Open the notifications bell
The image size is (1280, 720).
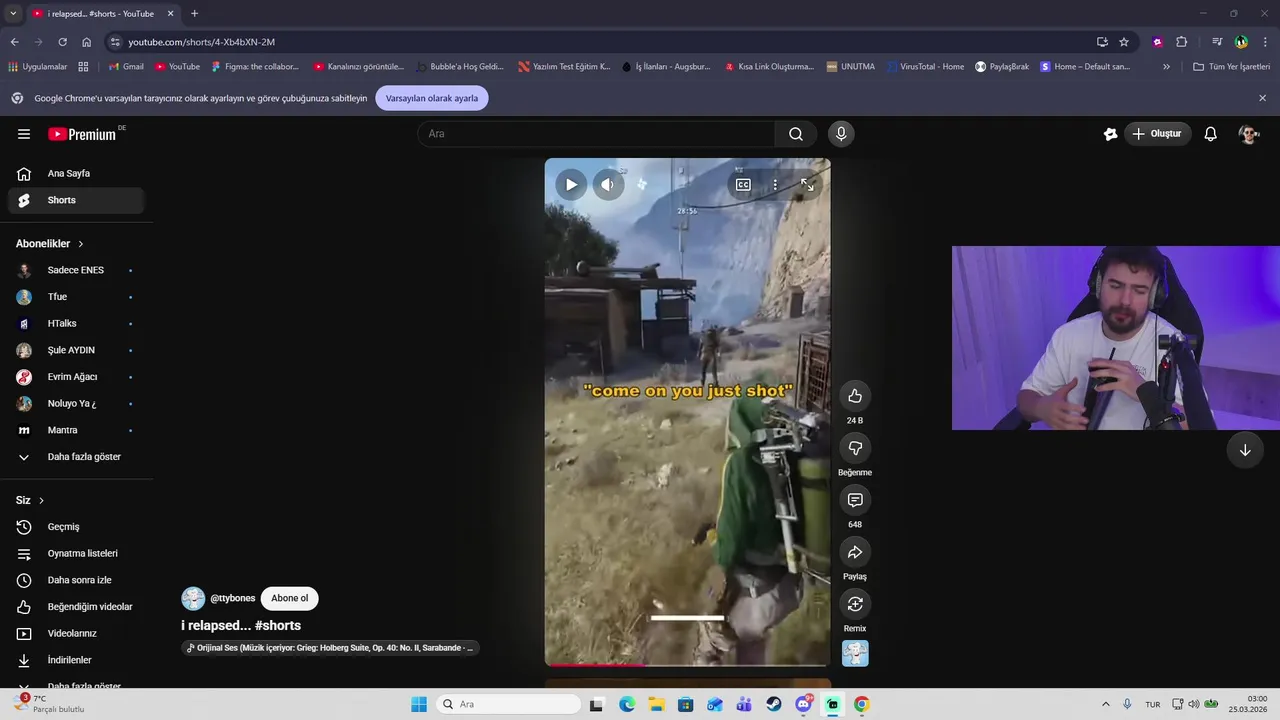tap(1210, 134)
